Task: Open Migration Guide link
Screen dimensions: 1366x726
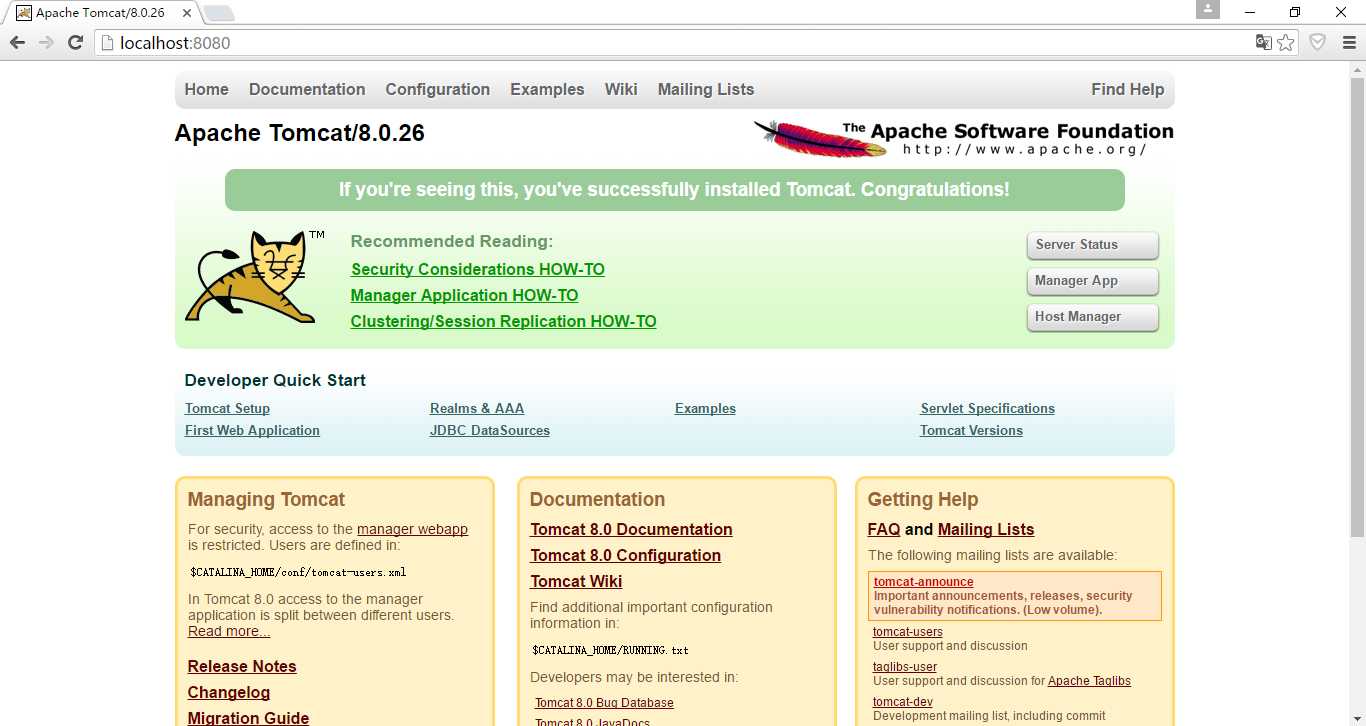Action: (248, 717)
